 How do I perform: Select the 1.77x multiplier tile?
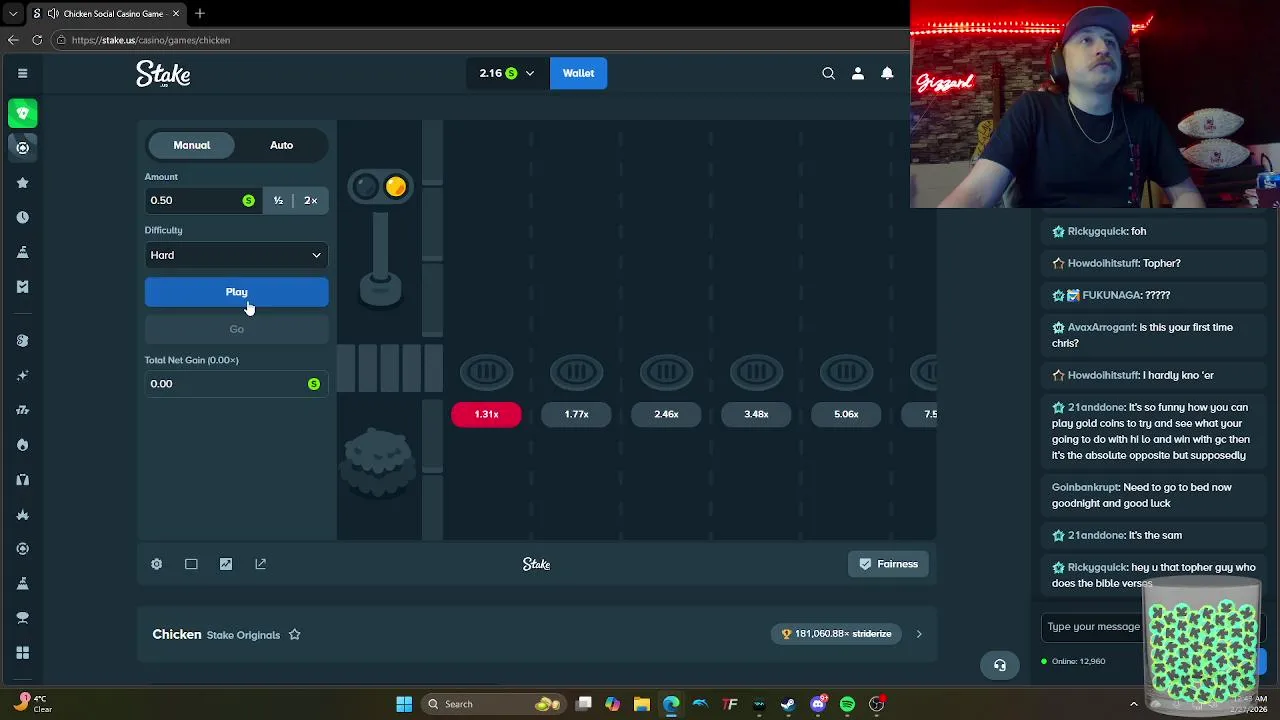click(576, 414)
